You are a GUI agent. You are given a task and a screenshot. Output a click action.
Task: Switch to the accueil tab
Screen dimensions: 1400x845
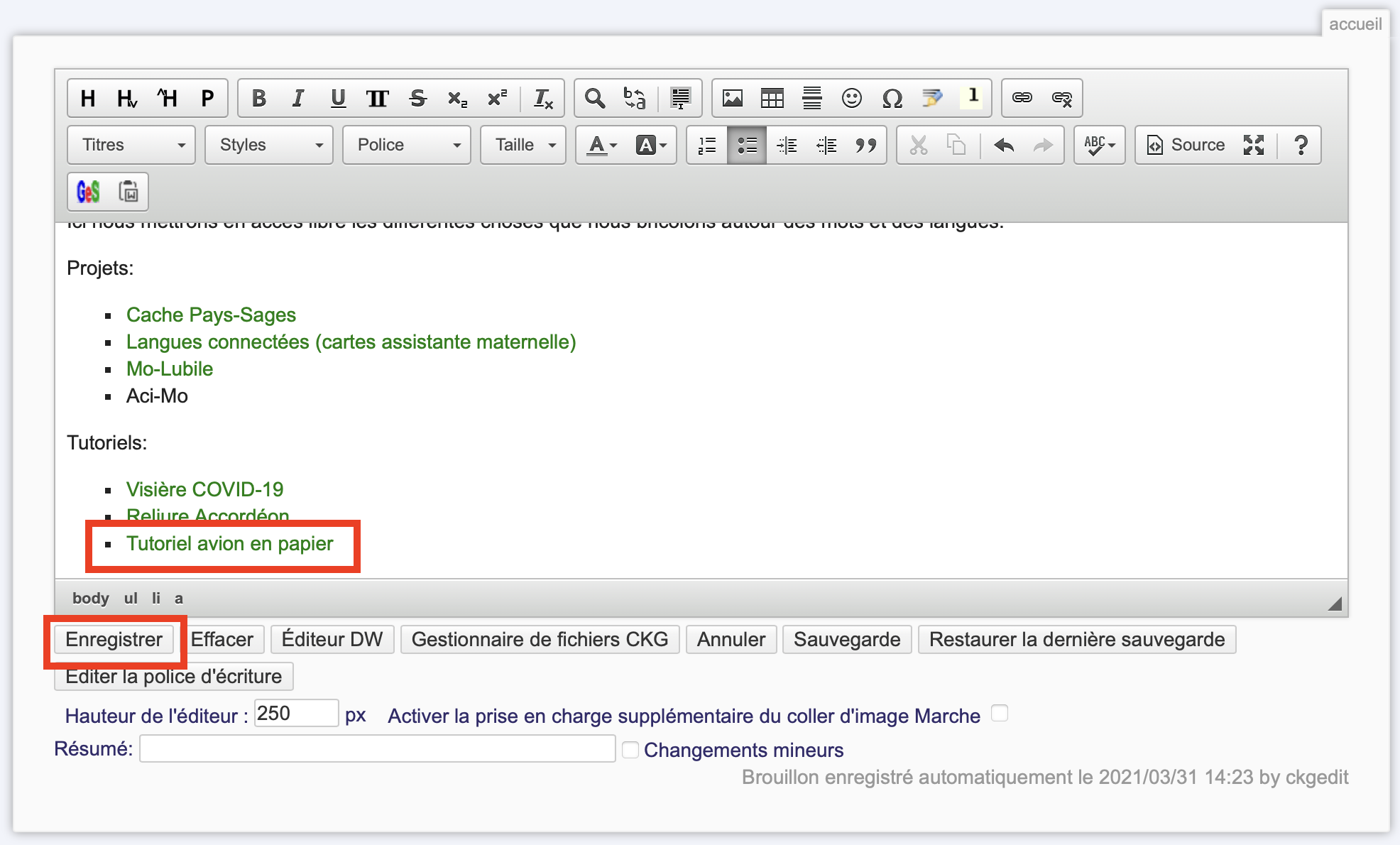(1355, 24)
